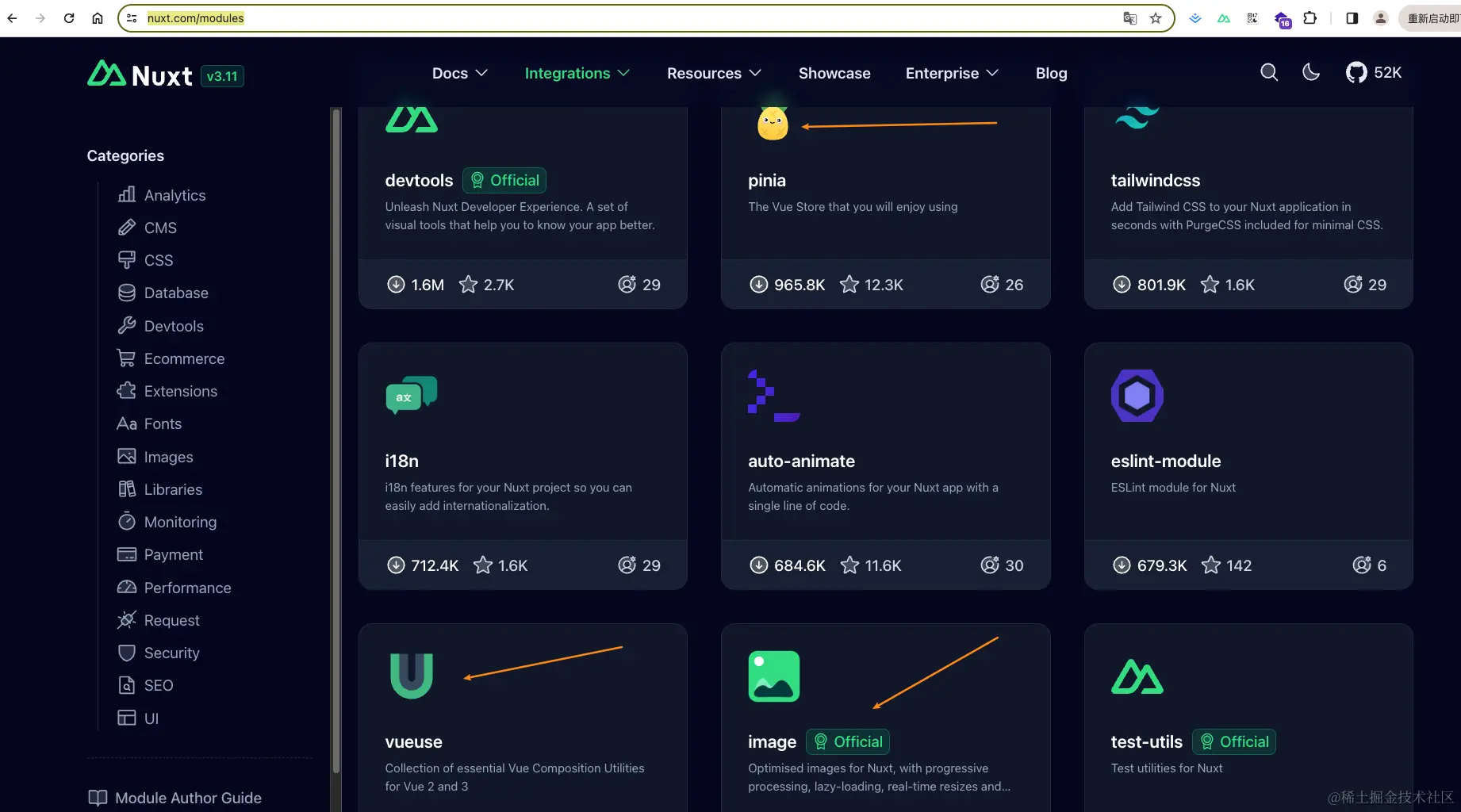The height and width of the screenshot is (812, 1461).
Task: Click the vueuse green U icon
Action: point(412,676)
